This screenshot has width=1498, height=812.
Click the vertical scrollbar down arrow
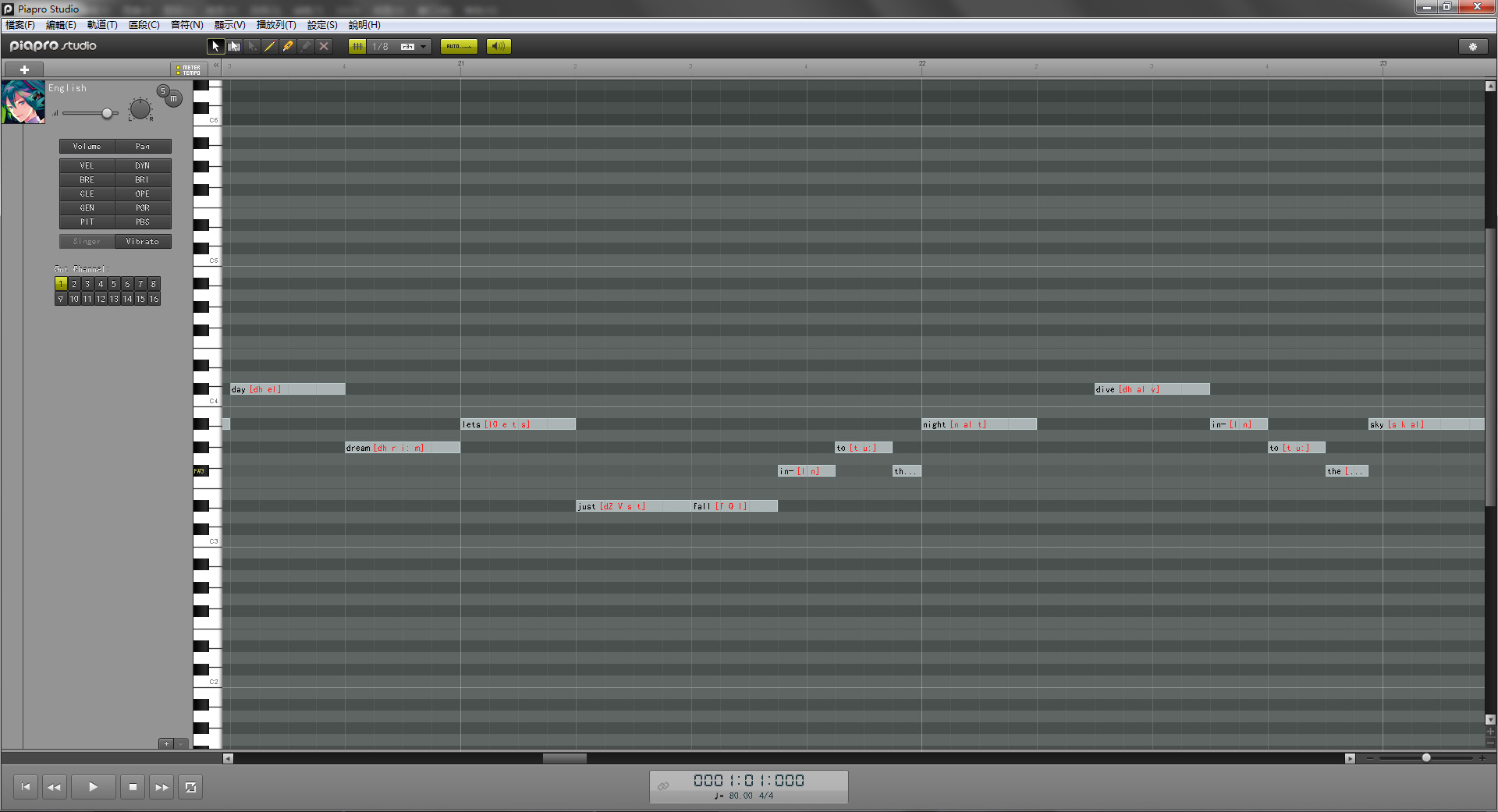(x=1490, y=719)
